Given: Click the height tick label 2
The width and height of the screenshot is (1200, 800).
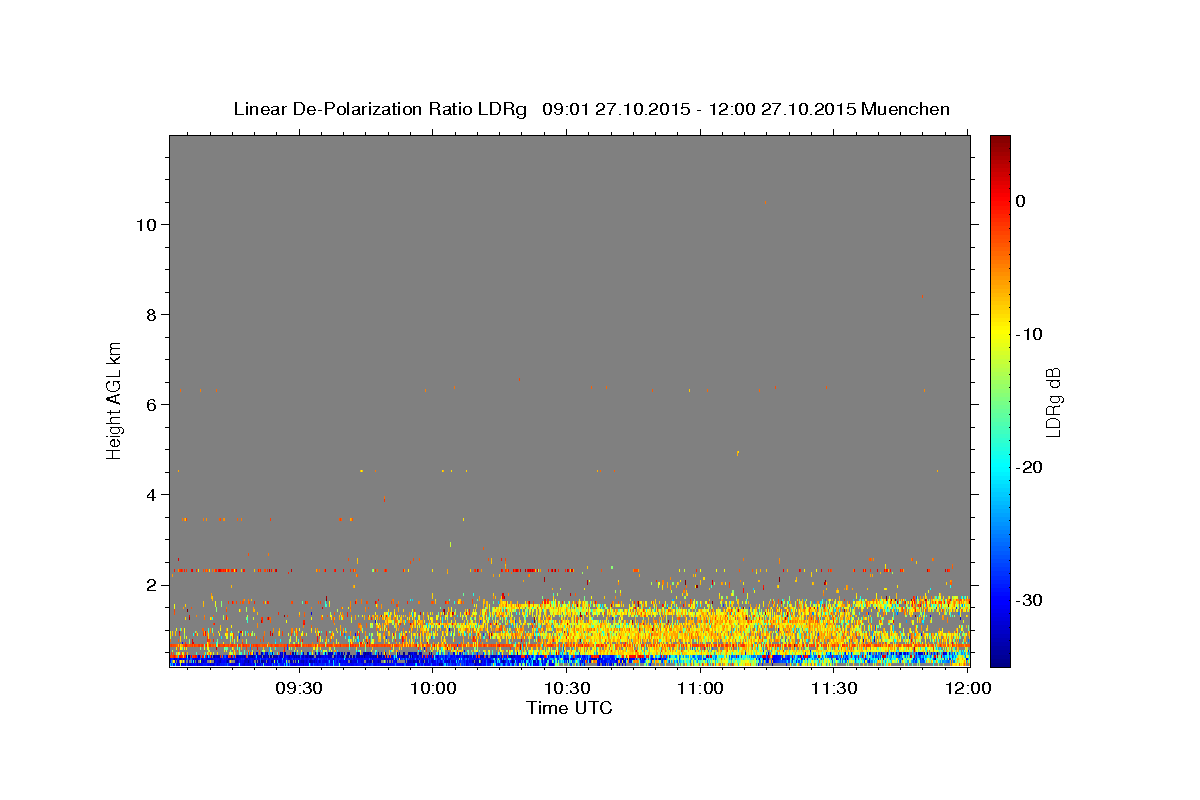Looking at the screenshot, I should tap(150, 584).
